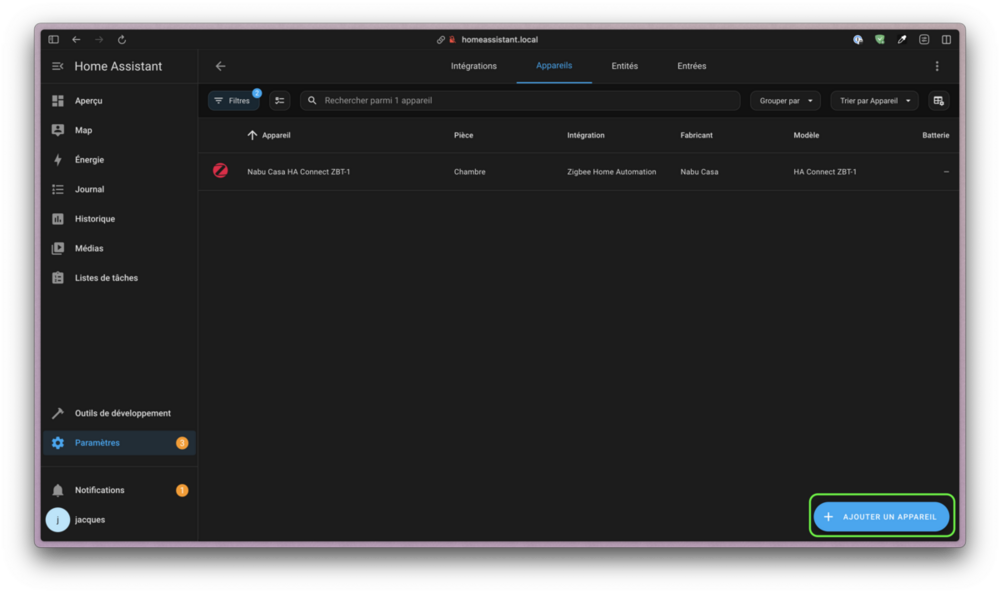Collapse the Home Assistant sidebar menu icon
This screenshot has height=593, width=1000.
57,66
